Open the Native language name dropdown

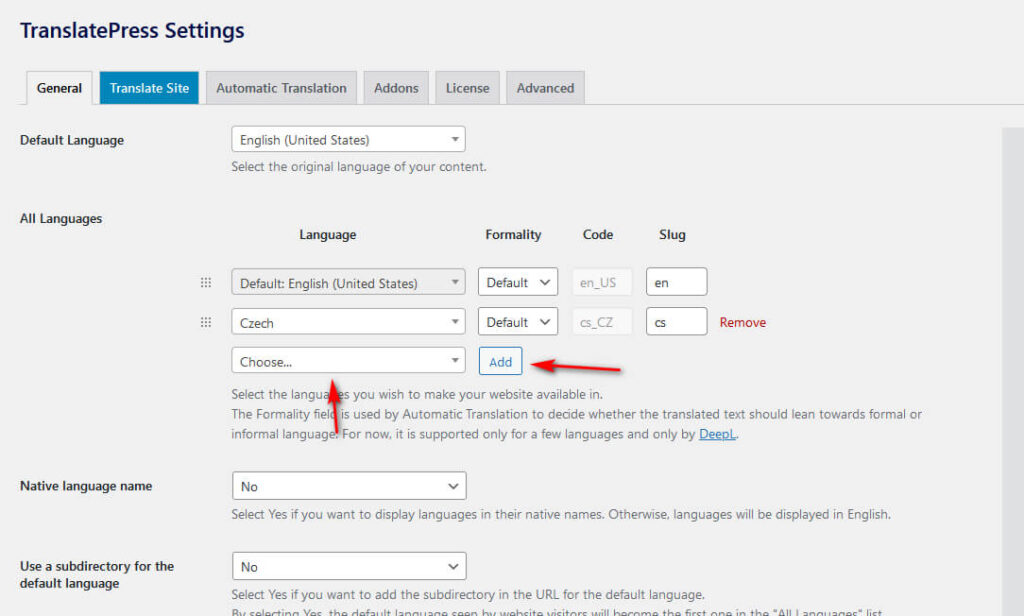[349, 486]
